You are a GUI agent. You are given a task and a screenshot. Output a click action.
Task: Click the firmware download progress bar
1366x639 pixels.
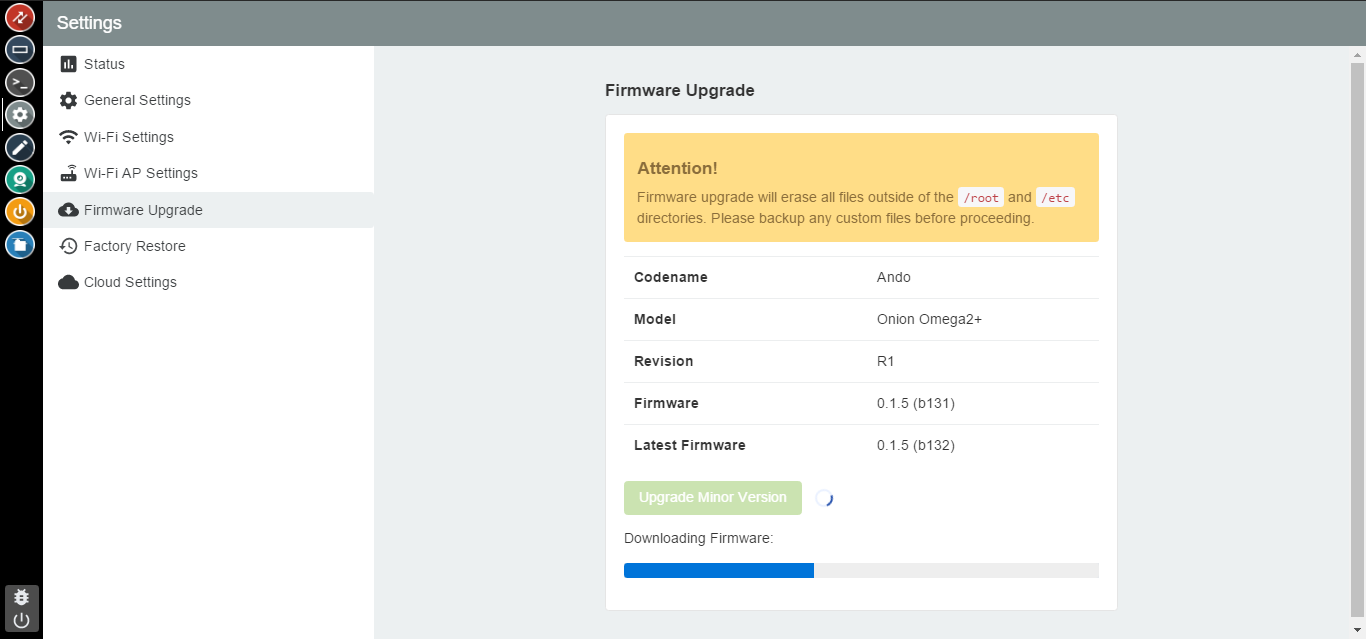click(861, 570)
